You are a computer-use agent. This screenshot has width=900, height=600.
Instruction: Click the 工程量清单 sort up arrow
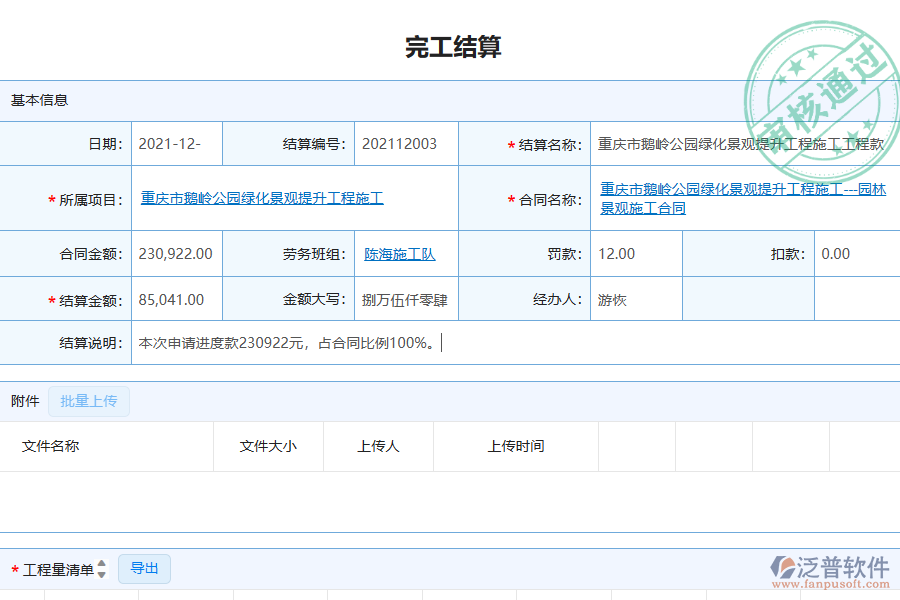(x=100, y=562)
